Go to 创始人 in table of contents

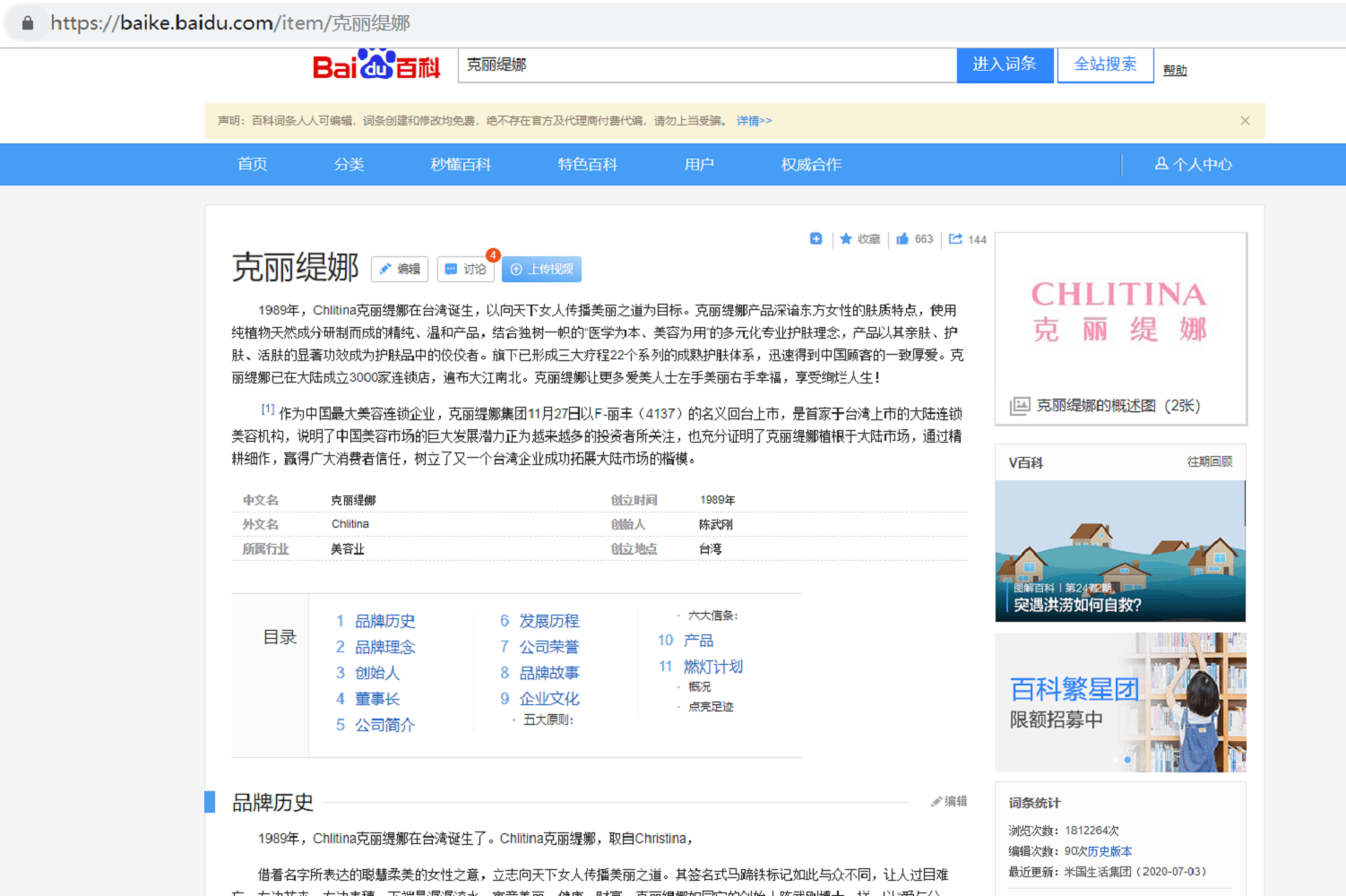(377, 673)
